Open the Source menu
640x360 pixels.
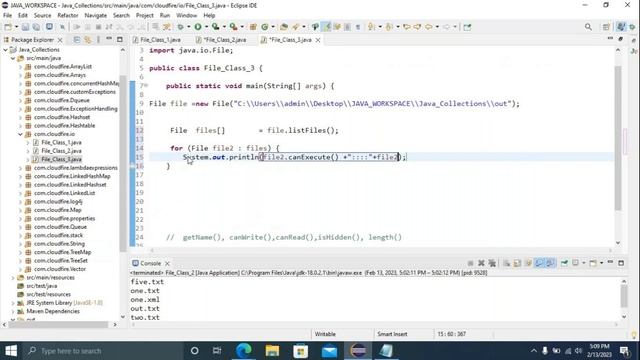coord(42,15)
